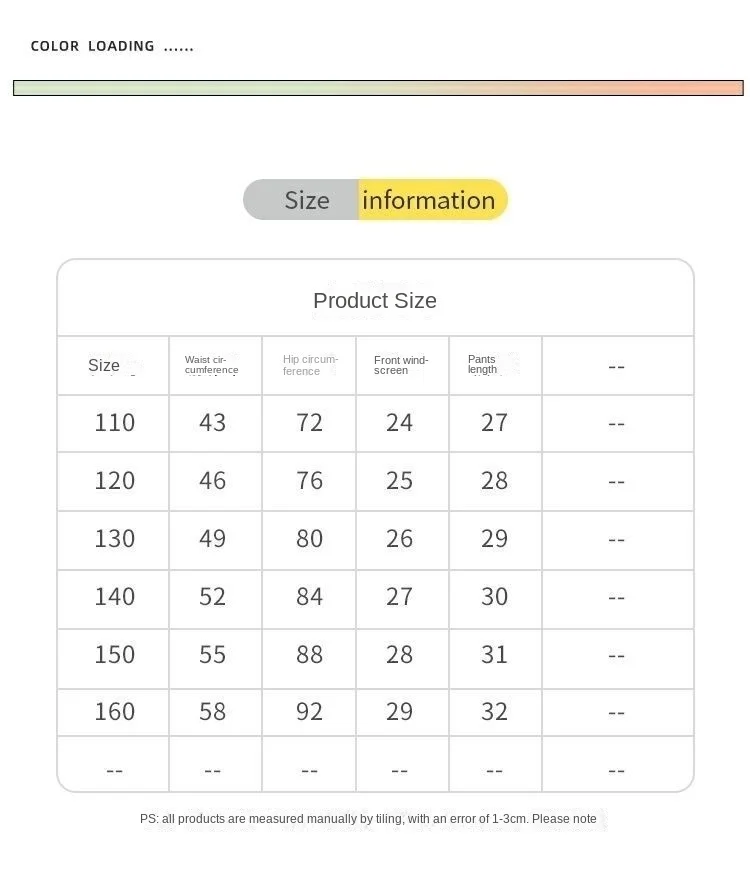Click the 'Front wind-screen' column header

point(401,365)
